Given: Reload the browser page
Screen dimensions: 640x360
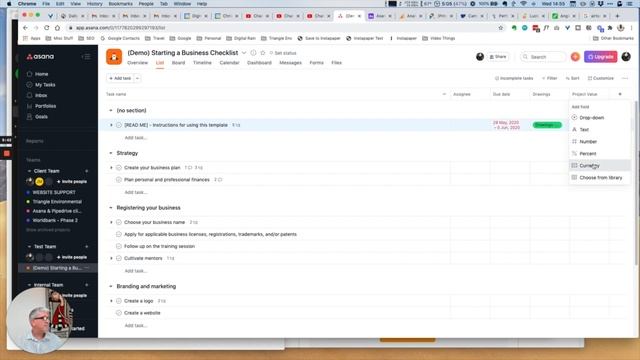Looking at the screenshot, I should 47,28.
